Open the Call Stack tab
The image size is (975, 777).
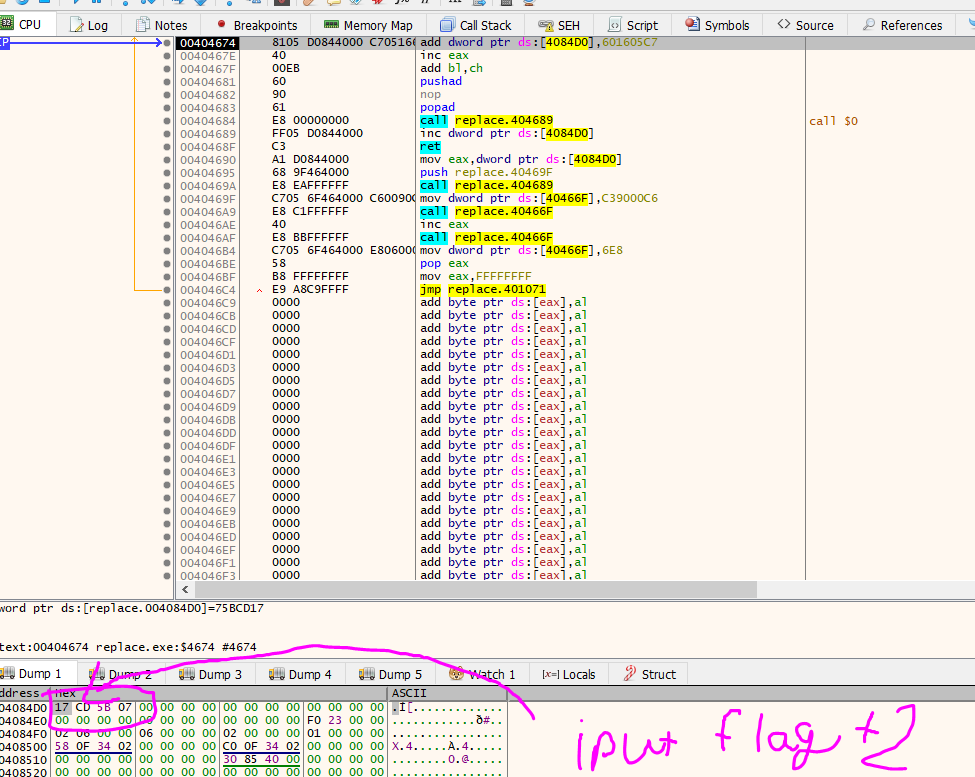[x=476, y=25]
